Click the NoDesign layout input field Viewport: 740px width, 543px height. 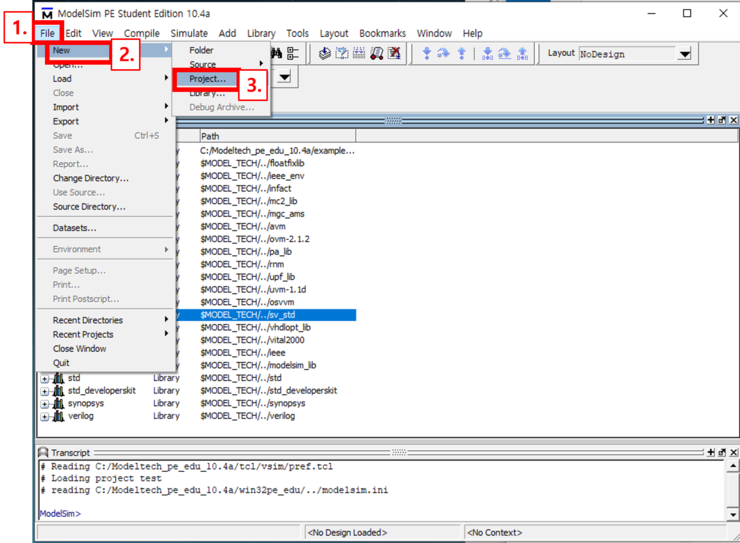click(628, 54)
